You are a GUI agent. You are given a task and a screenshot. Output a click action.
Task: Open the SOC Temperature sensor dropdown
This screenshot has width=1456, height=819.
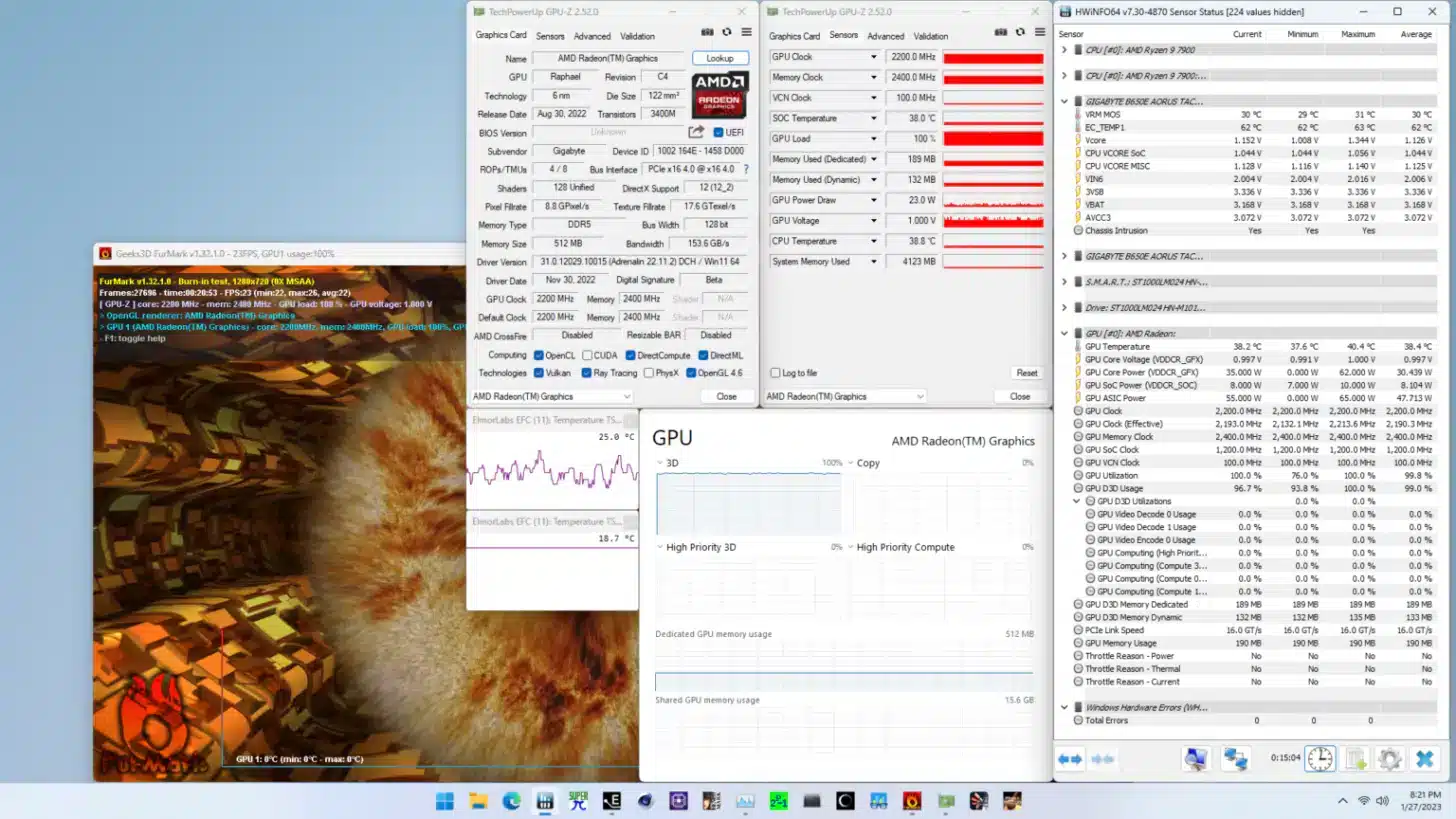[x=873, y=118]
